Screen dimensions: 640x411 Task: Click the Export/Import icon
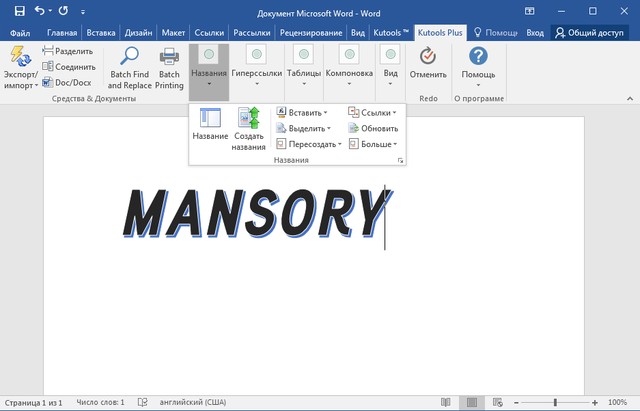coord(19,59)
